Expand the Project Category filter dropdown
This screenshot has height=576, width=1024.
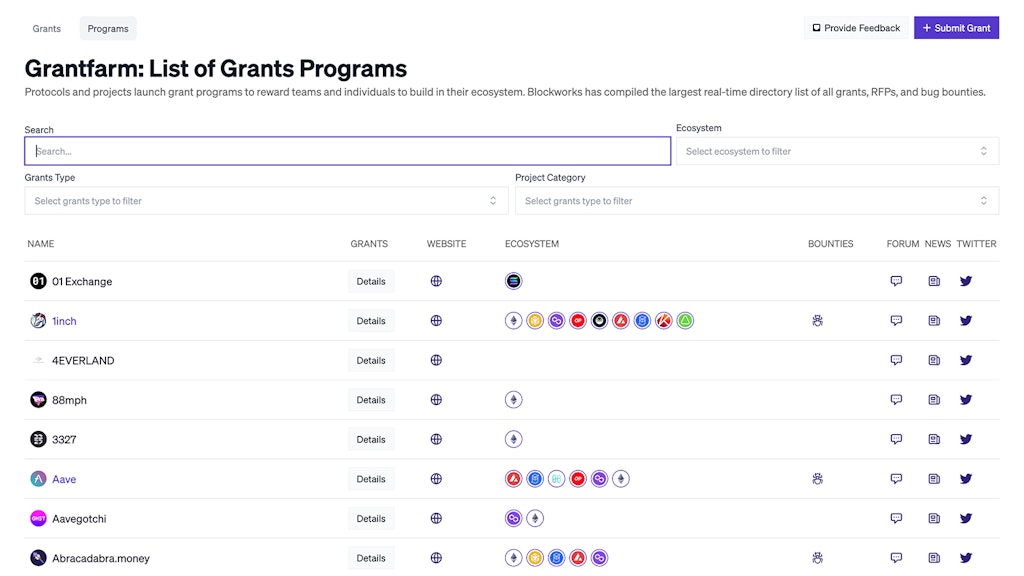[756, 201]
